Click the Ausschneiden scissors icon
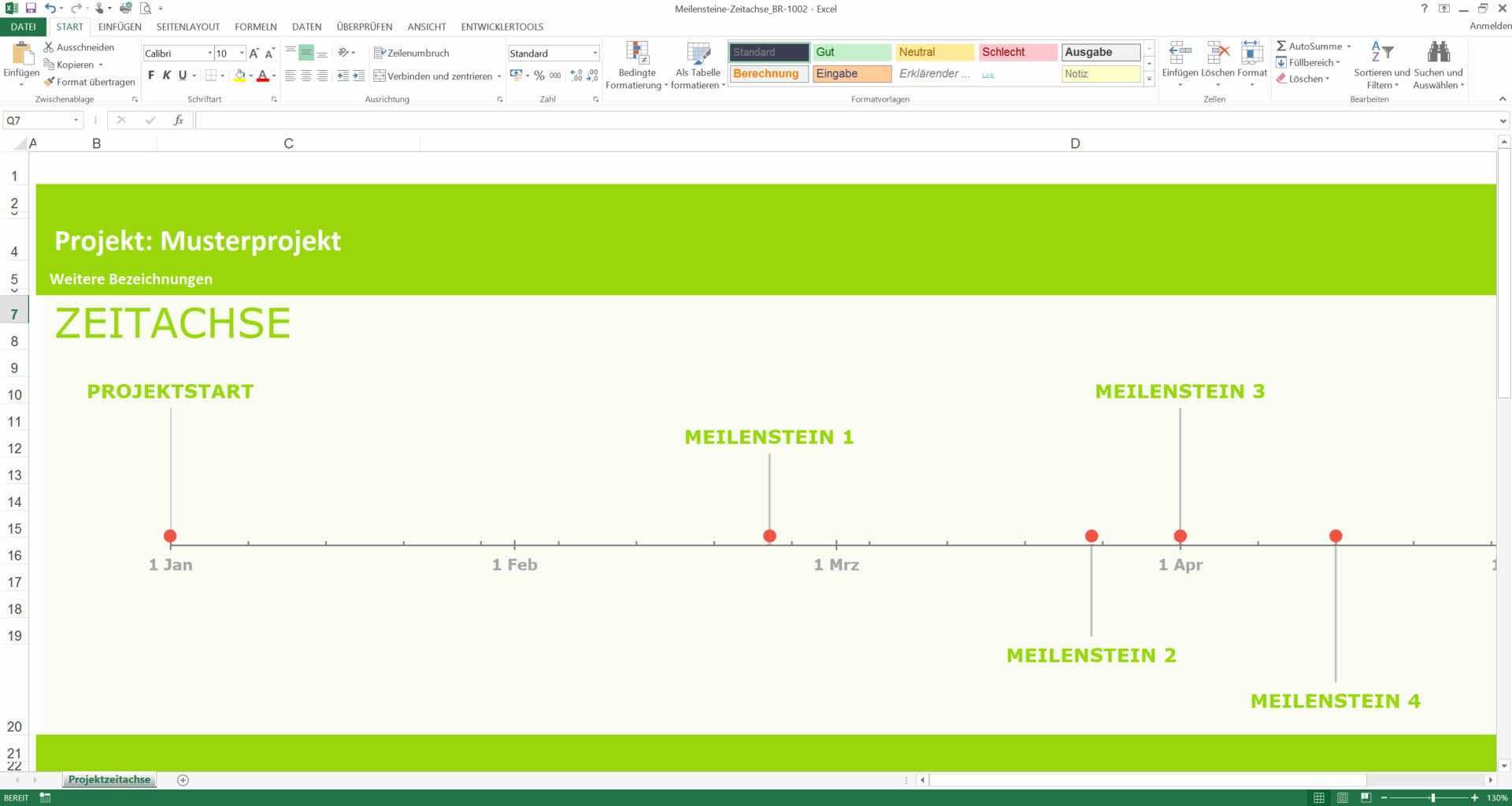 pos(49,47)
